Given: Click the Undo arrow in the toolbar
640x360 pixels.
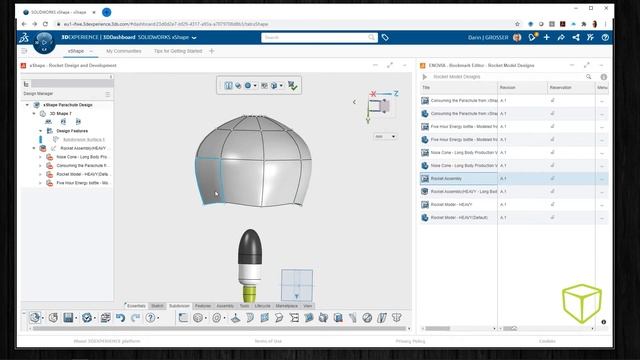Looking at the screenshot, I should pyautogui.click(x=120, y=318).
